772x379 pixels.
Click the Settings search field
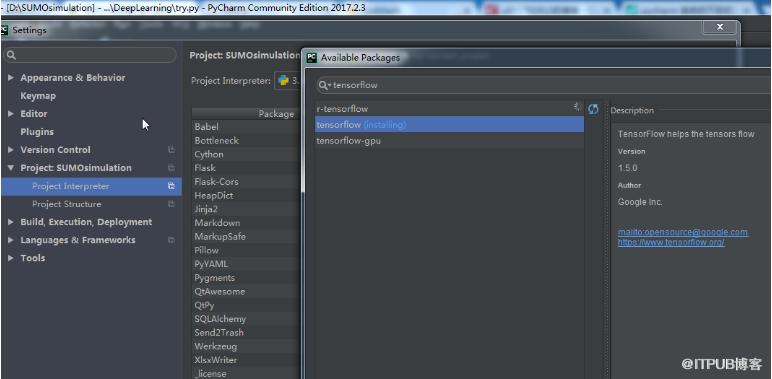click(90, 55)
